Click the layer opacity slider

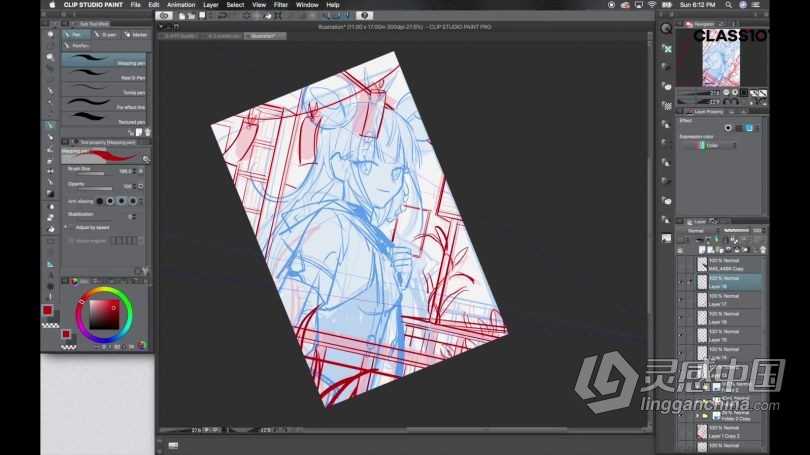pyautogui.click(x=736, y=230)
